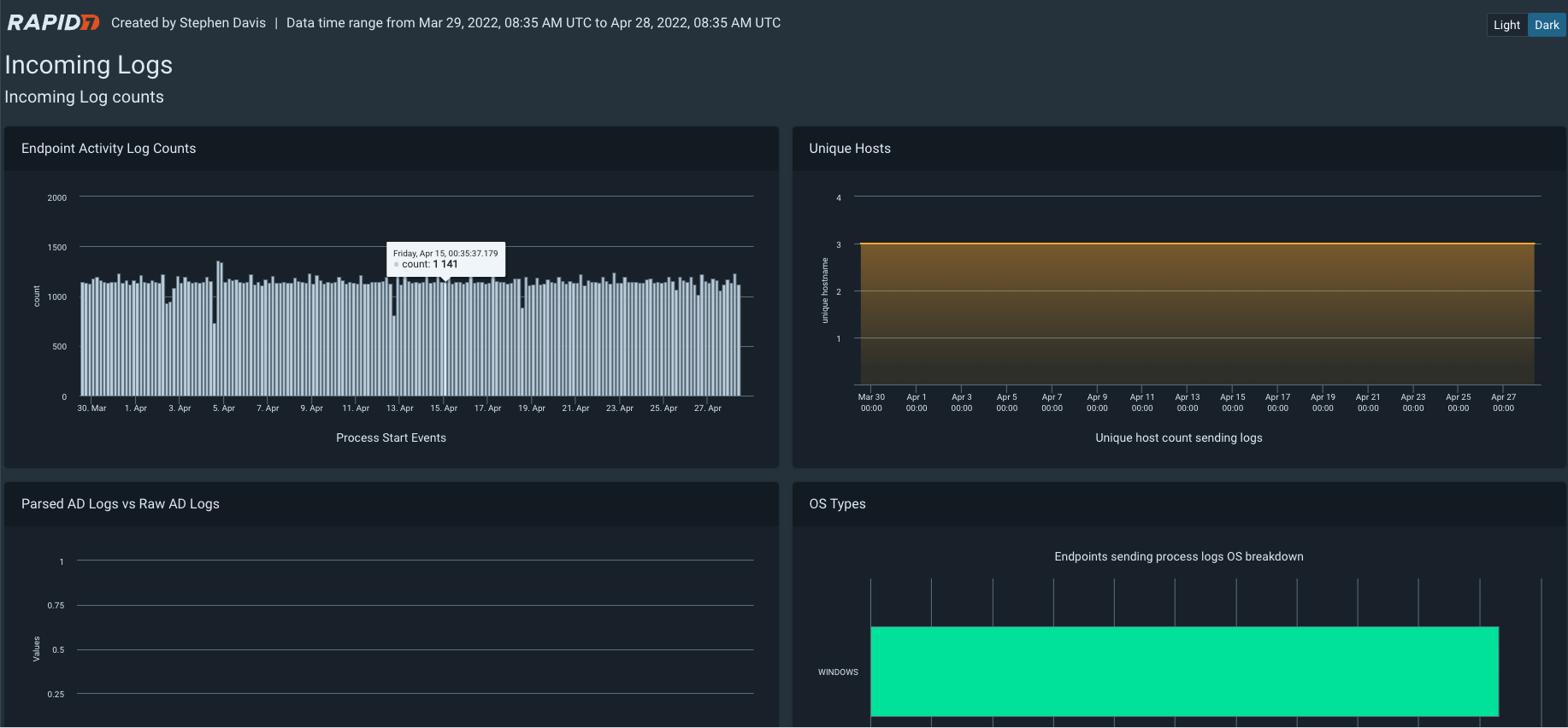Click the OS Types panel title
Viewport: 1568px width, 728px height.
click(x=837, y=504)
